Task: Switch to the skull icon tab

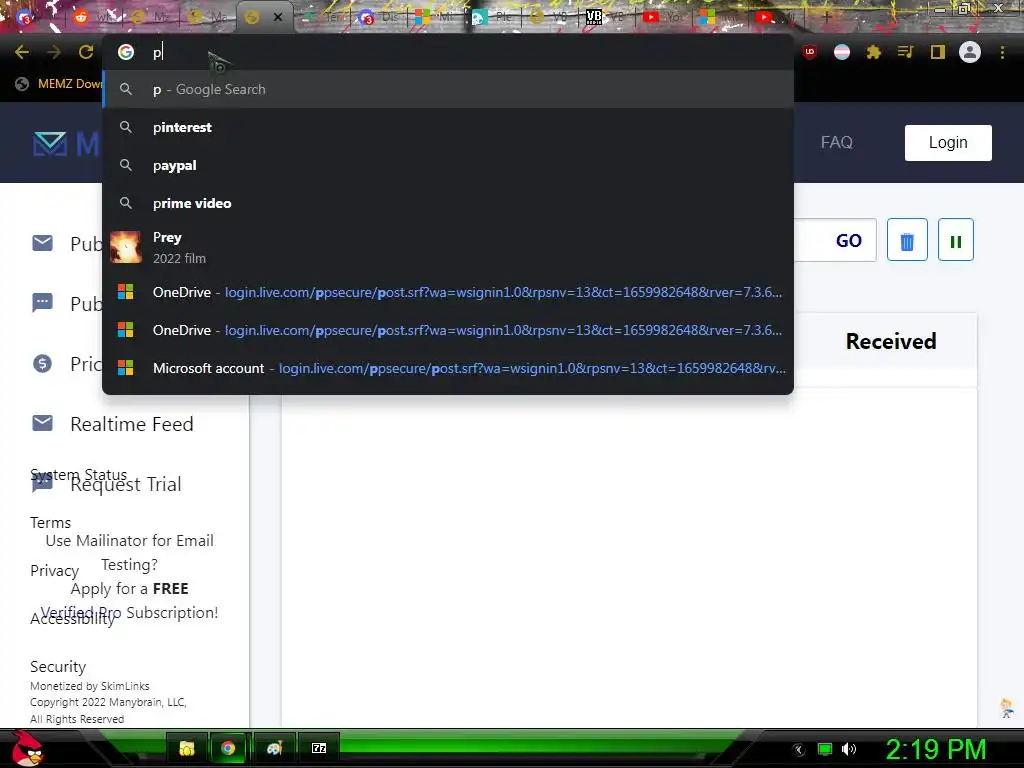Action: 493,17
